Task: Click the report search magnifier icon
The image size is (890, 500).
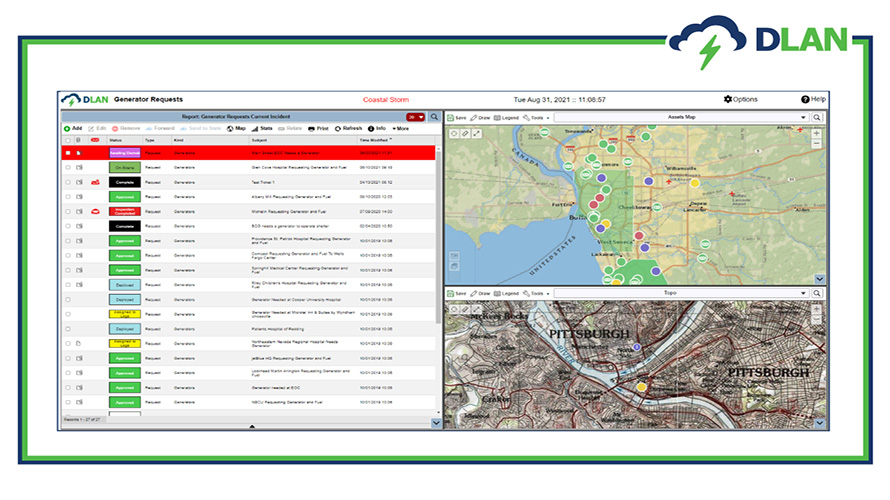Action: pos(434,117)
